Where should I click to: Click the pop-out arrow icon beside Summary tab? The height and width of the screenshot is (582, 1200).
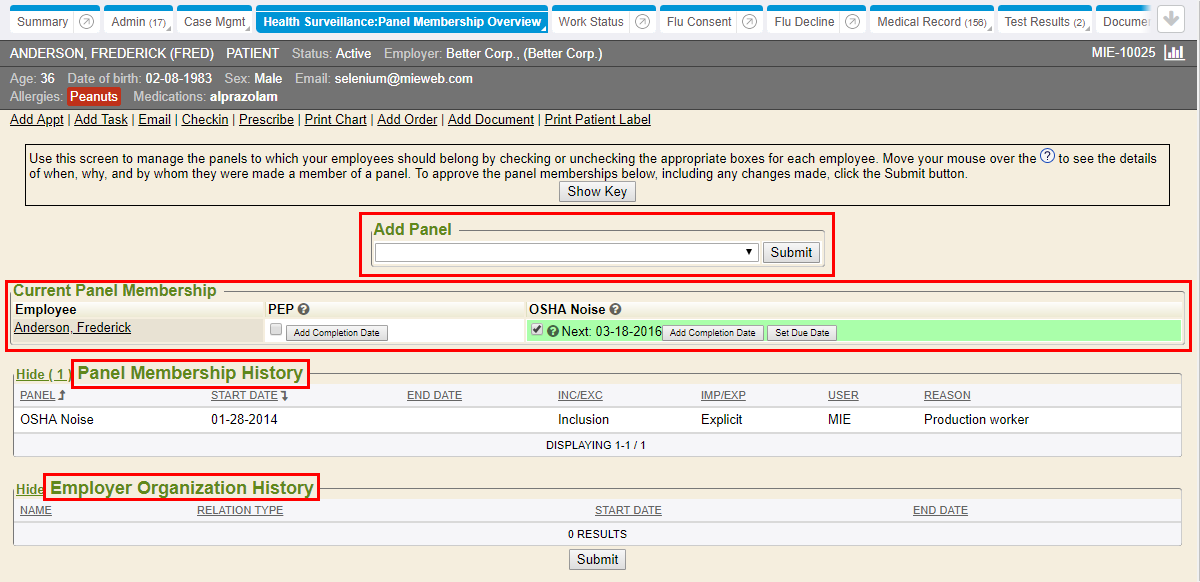click(87, 22)
